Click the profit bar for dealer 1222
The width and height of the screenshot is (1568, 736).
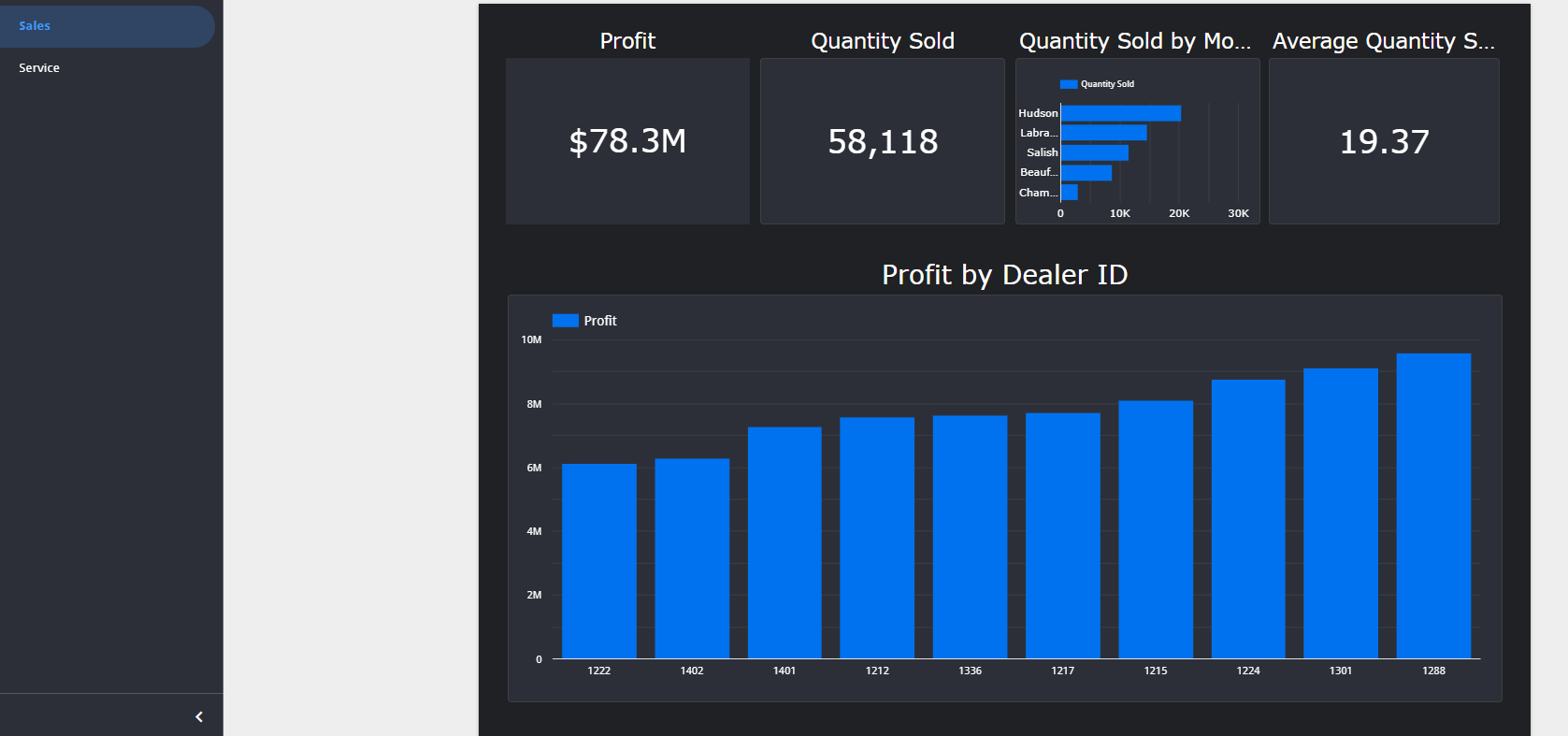[599, 561]
